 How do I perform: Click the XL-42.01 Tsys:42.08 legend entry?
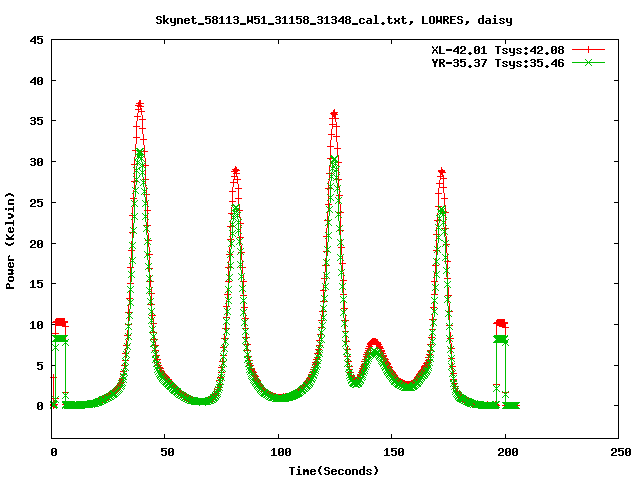coord(498,50)
